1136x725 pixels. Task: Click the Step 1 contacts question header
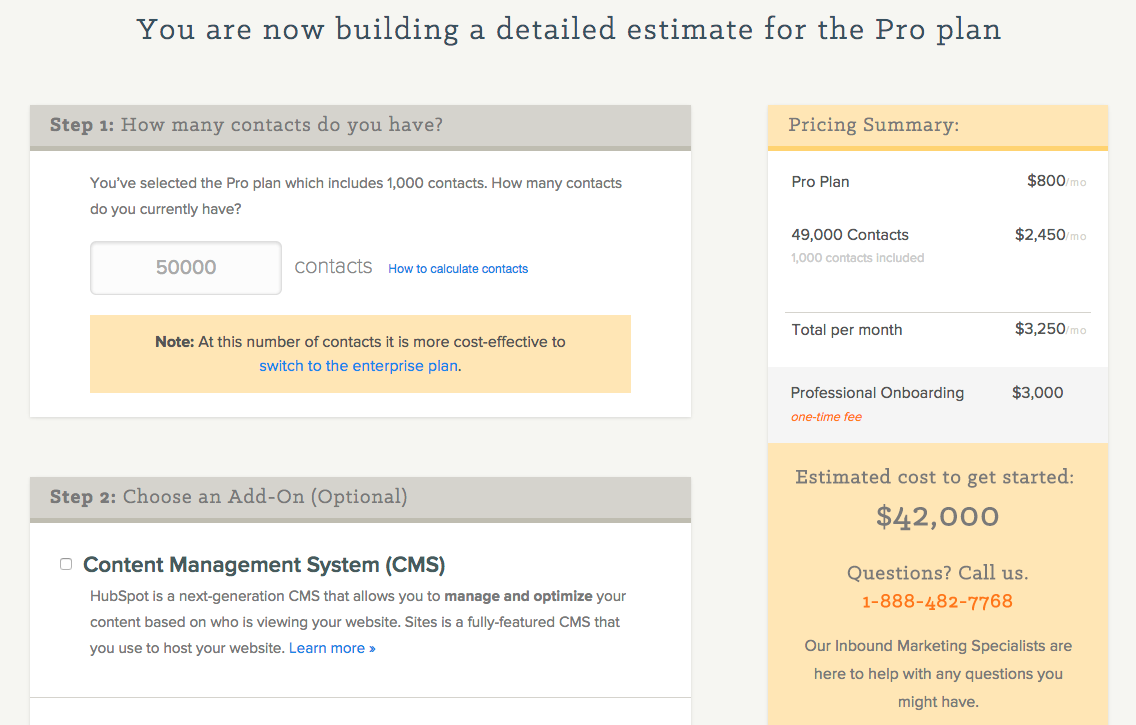pyautogui.click(x=360, y=127)
